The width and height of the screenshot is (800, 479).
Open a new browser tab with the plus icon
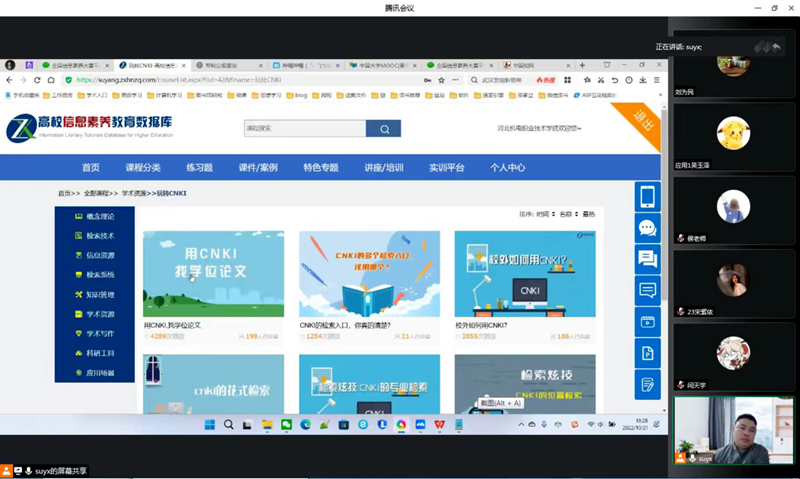point(582,65)
